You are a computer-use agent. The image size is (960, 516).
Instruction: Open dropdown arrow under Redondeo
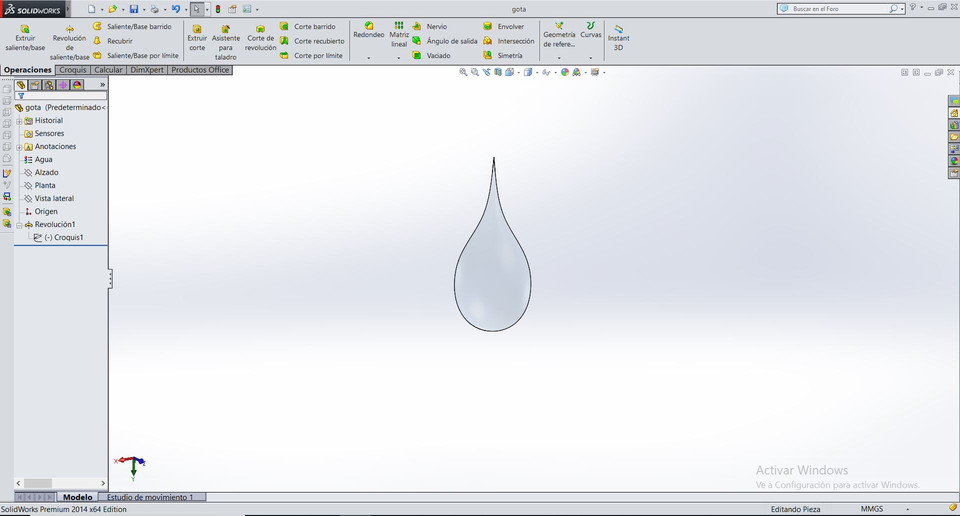click(369, 58)
